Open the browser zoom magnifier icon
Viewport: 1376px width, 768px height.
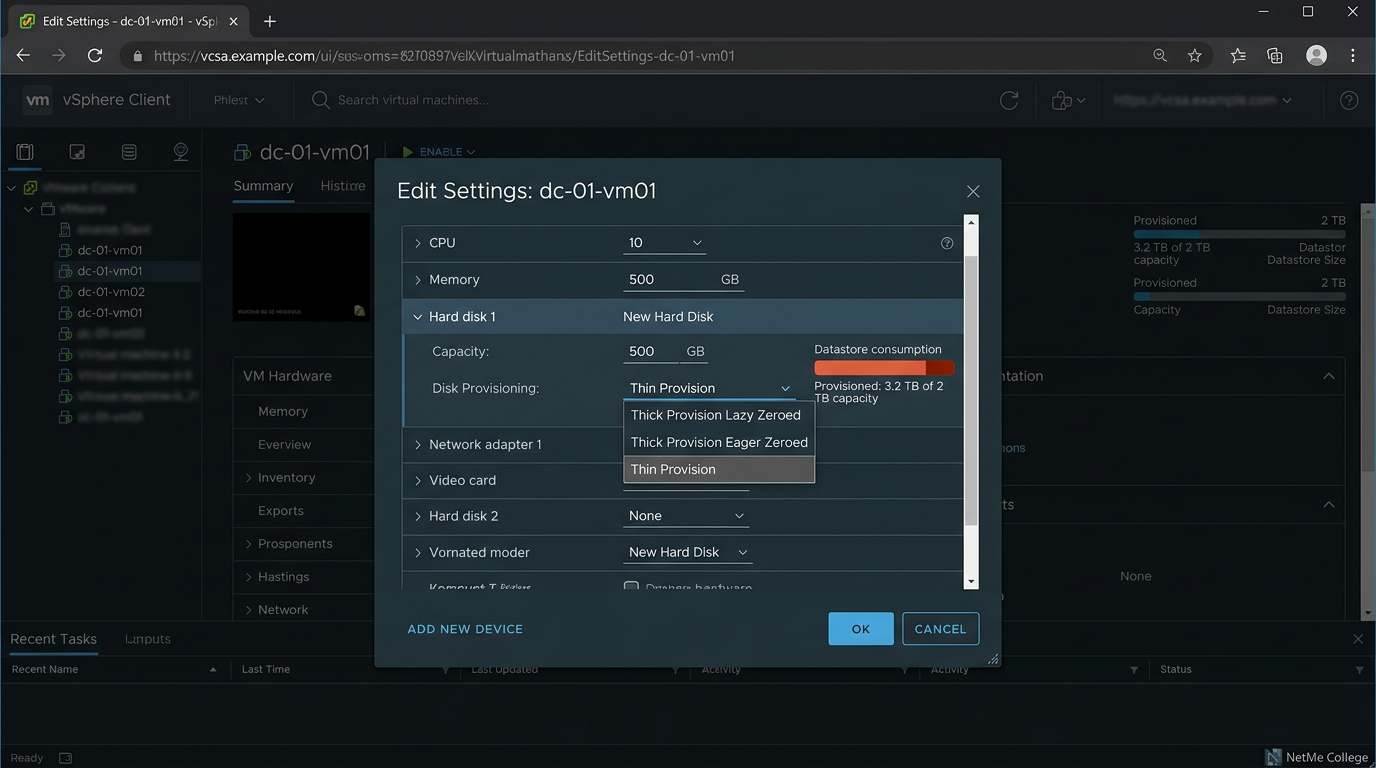pos(1160,56)
